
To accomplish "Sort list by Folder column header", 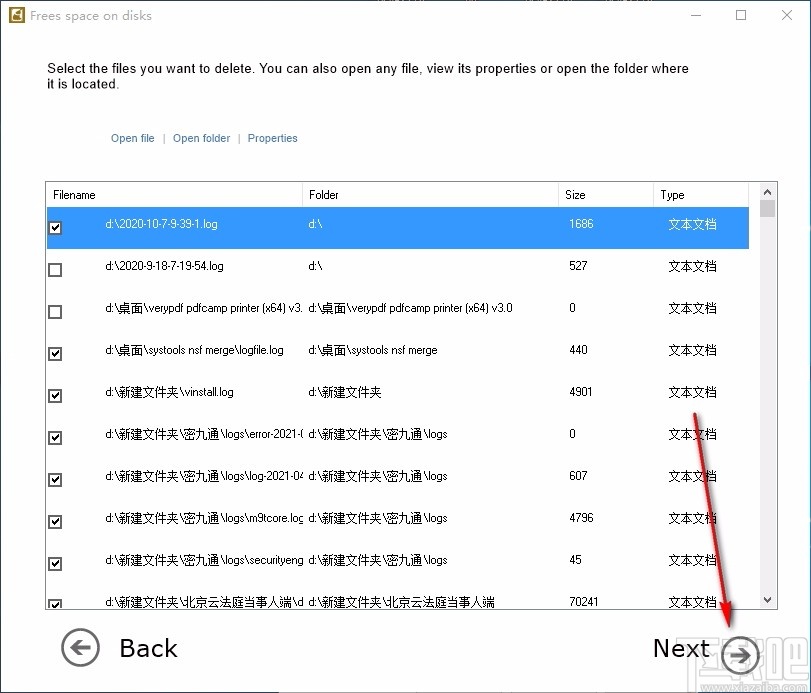I will (430, 195).
